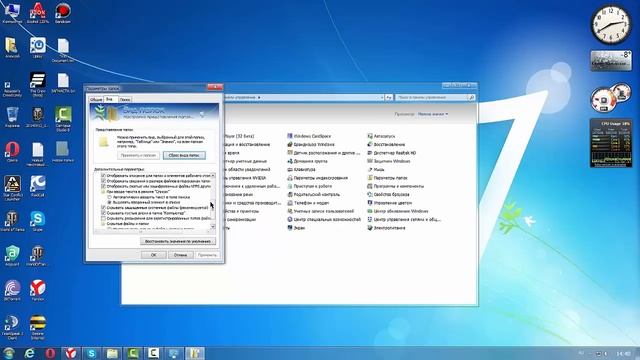Click Internet Explorer on the taskbar
Viewport: 640px width, 360px height.
(x=29, y=353)
